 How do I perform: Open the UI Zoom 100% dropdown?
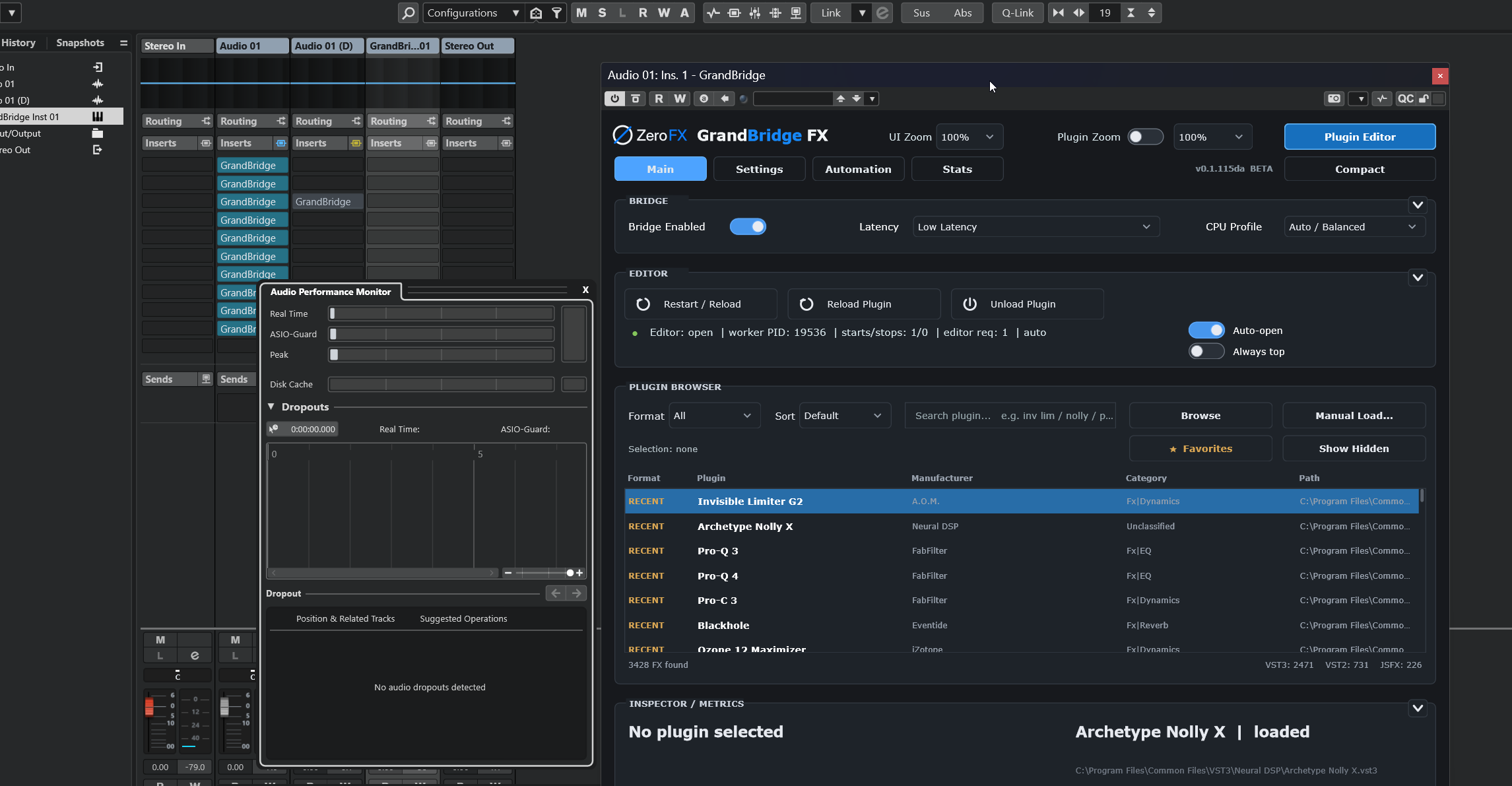coord(968,137)
